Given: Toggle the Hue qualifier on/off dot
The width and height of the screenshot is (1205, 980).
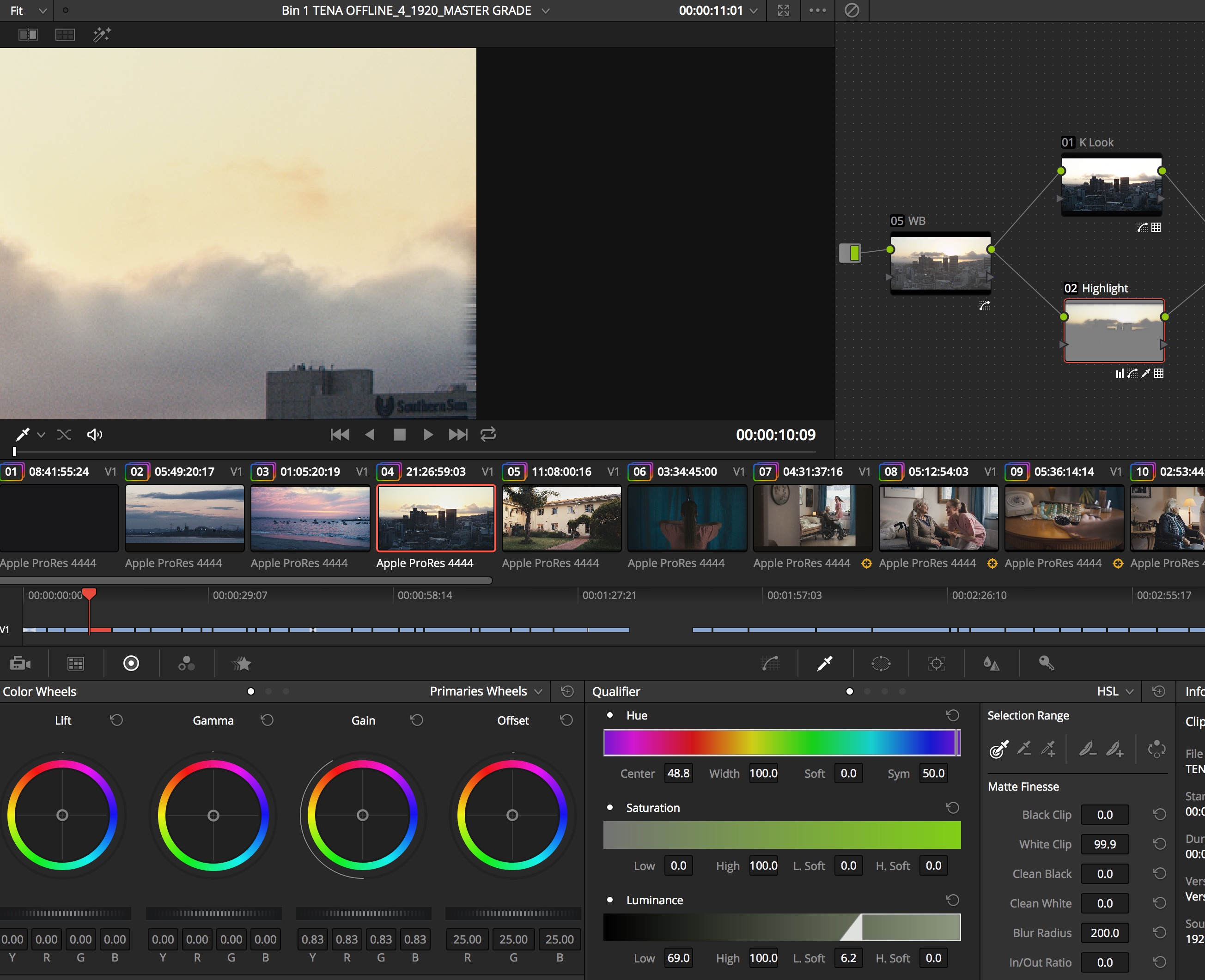Looking at the screenshot, I should (x=610, y=715).
